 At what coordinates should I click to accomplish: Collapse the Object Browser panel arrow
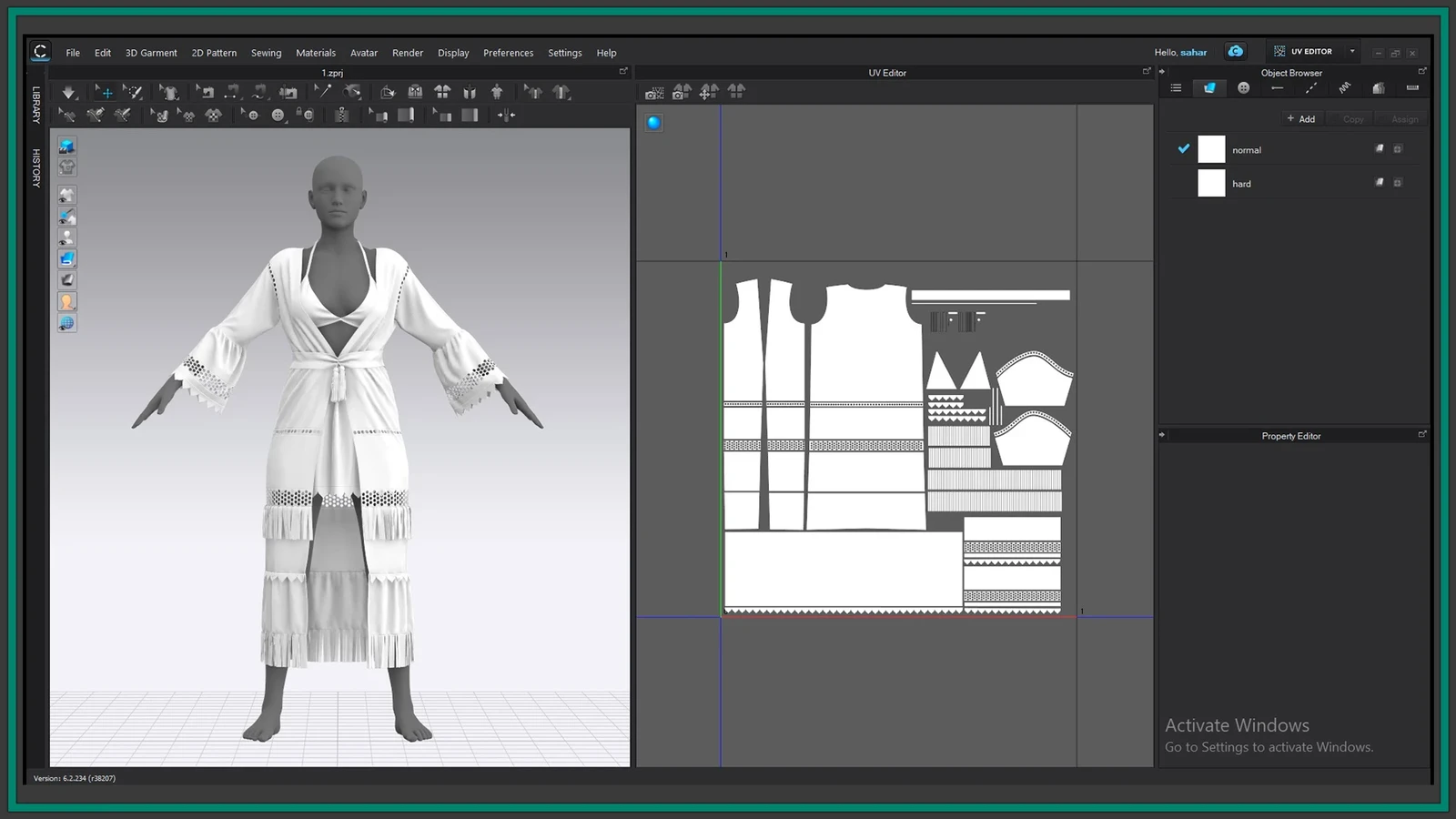click(x=1162, y=72)
